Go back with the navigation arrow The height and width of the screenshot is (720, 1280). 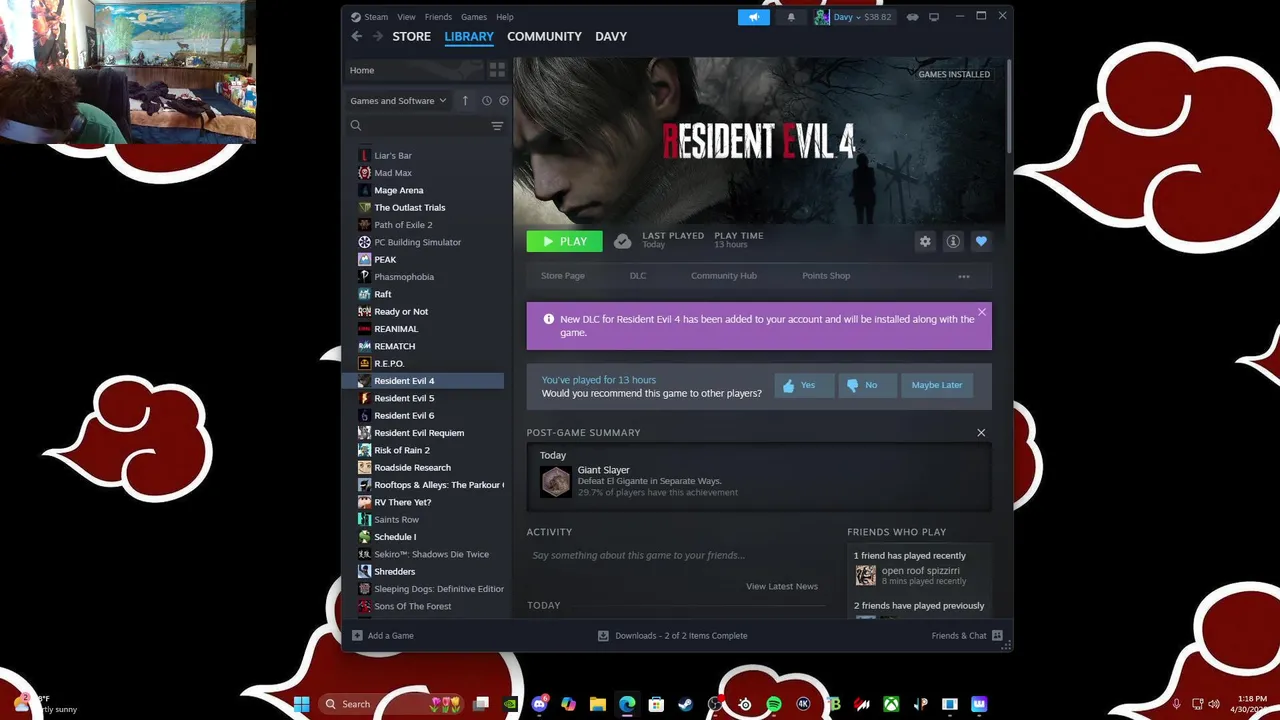tap(357, 36)
